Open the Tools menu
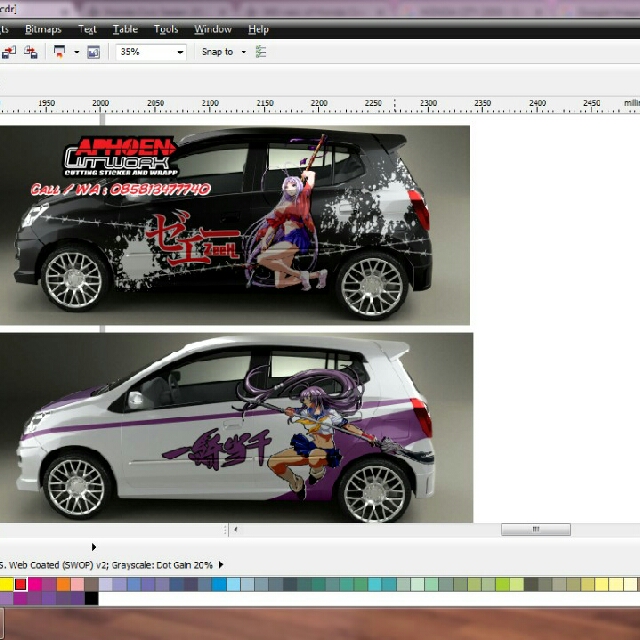The height and width of the screenshot is (640, 640). (166, 30)
